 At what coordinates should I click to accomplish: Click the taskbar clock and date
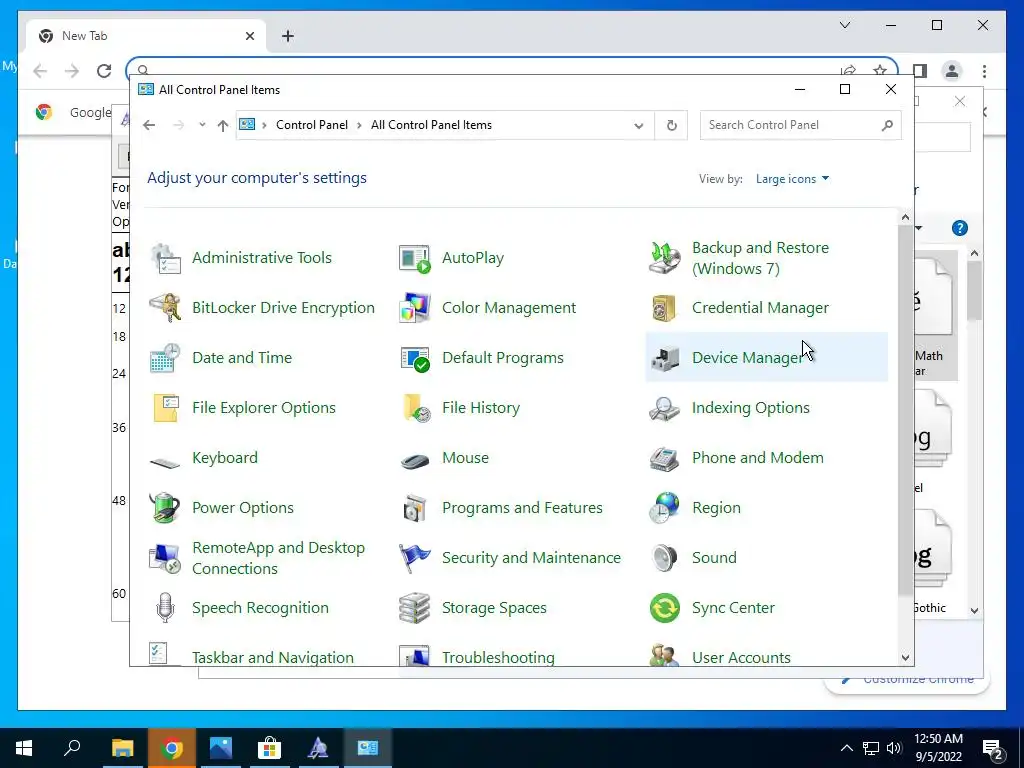(x=938, y=748)
